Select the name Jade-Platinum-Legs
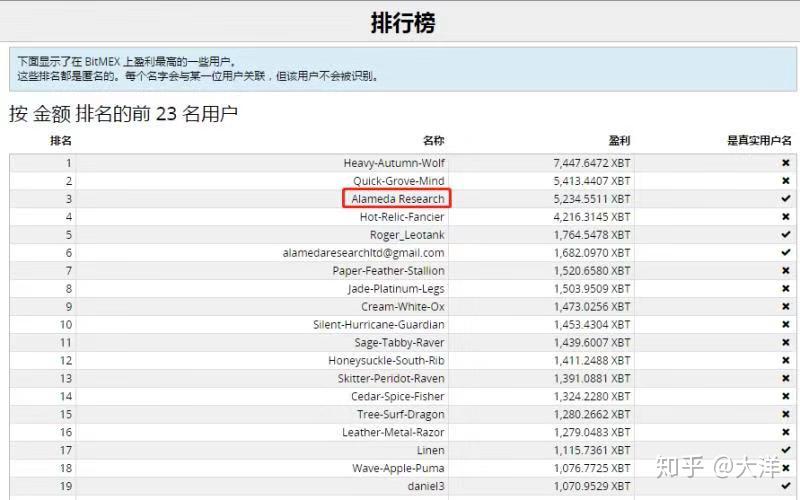This screenshot has height=500, width=800. click(396, 288)
